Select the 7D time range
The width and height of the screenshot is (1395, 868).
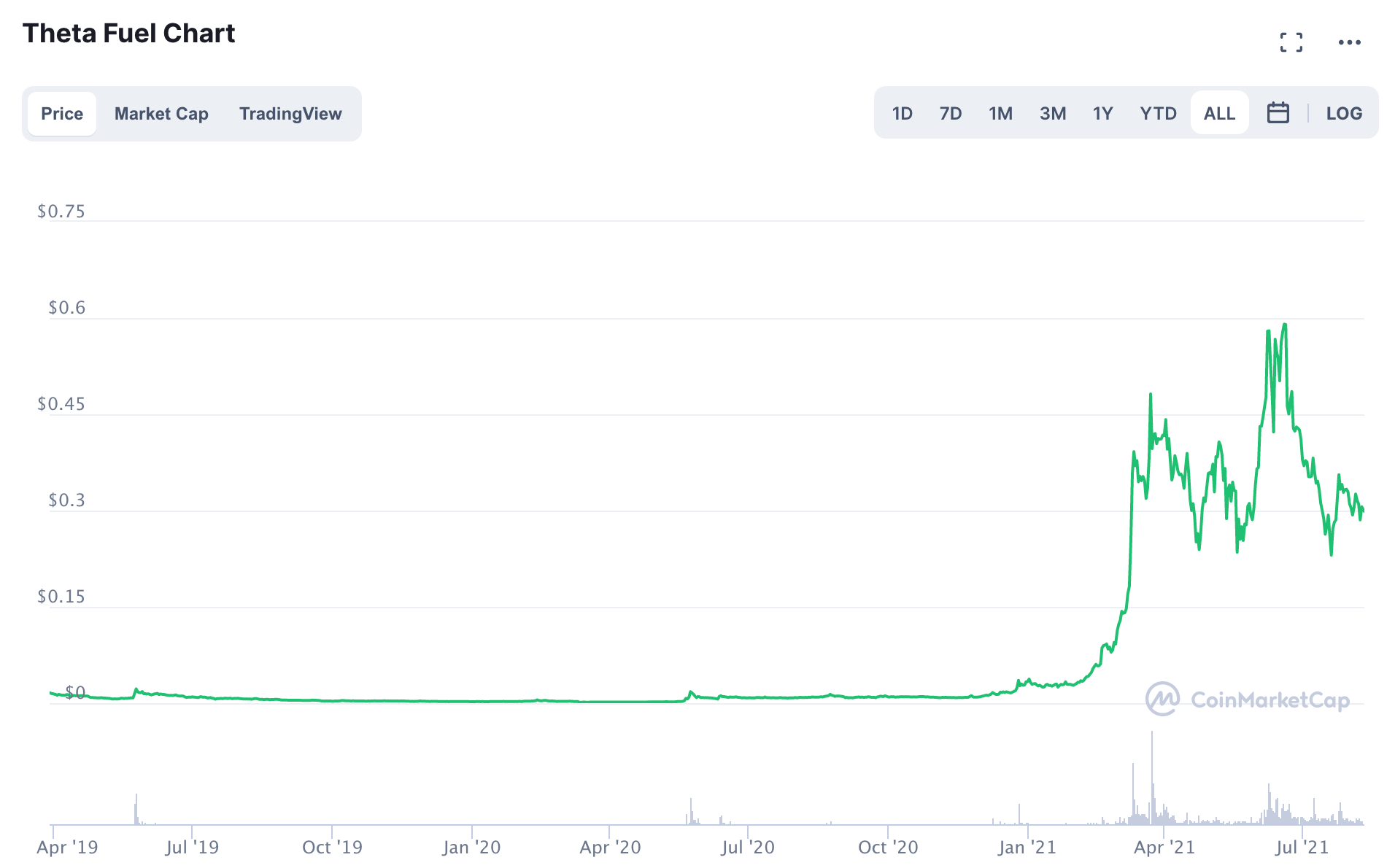click(x=950, y=113)
